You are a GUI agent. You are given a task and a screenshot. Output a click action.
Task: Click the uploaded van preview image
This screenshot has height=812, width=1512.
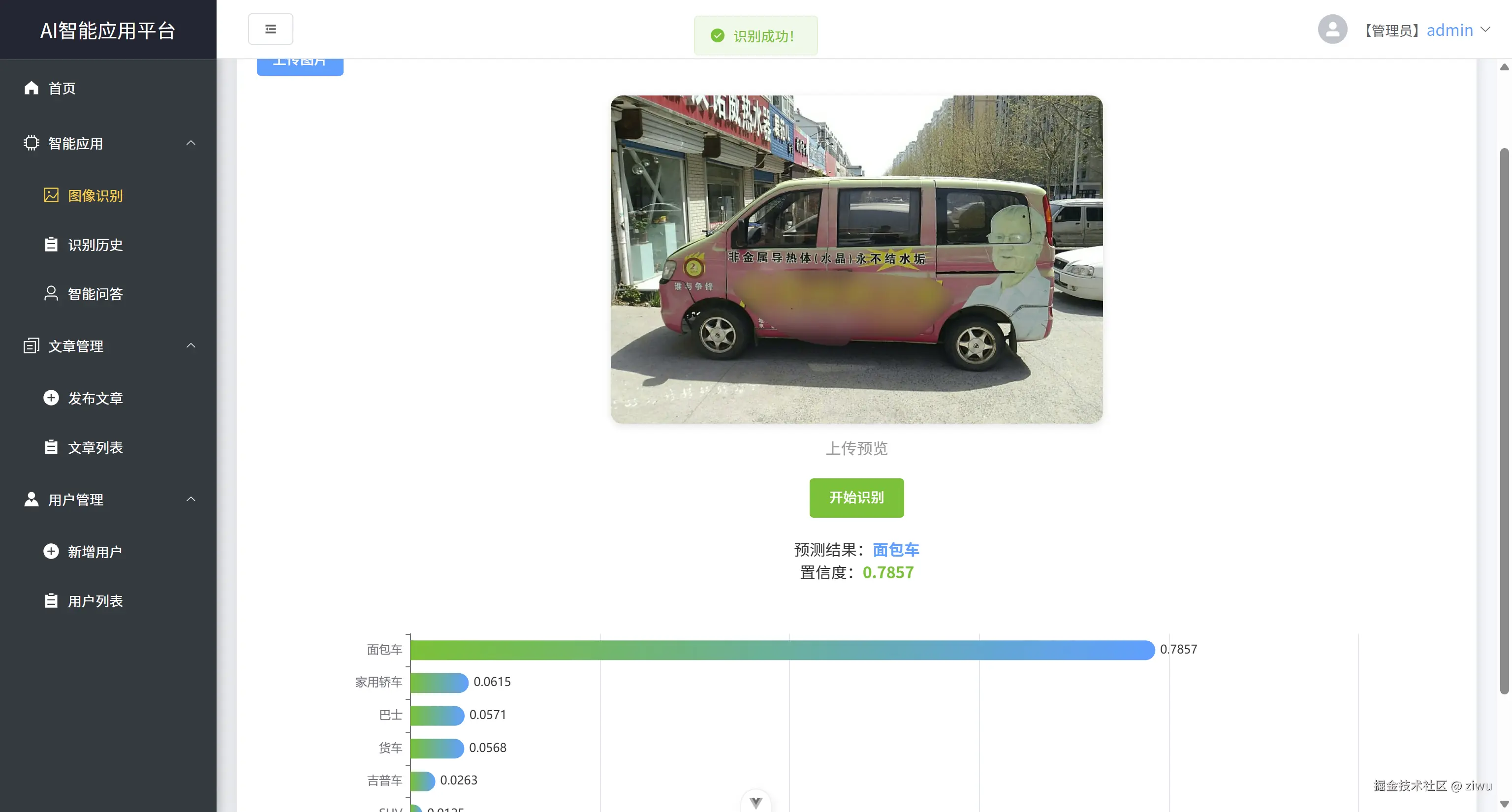point(856,259)
